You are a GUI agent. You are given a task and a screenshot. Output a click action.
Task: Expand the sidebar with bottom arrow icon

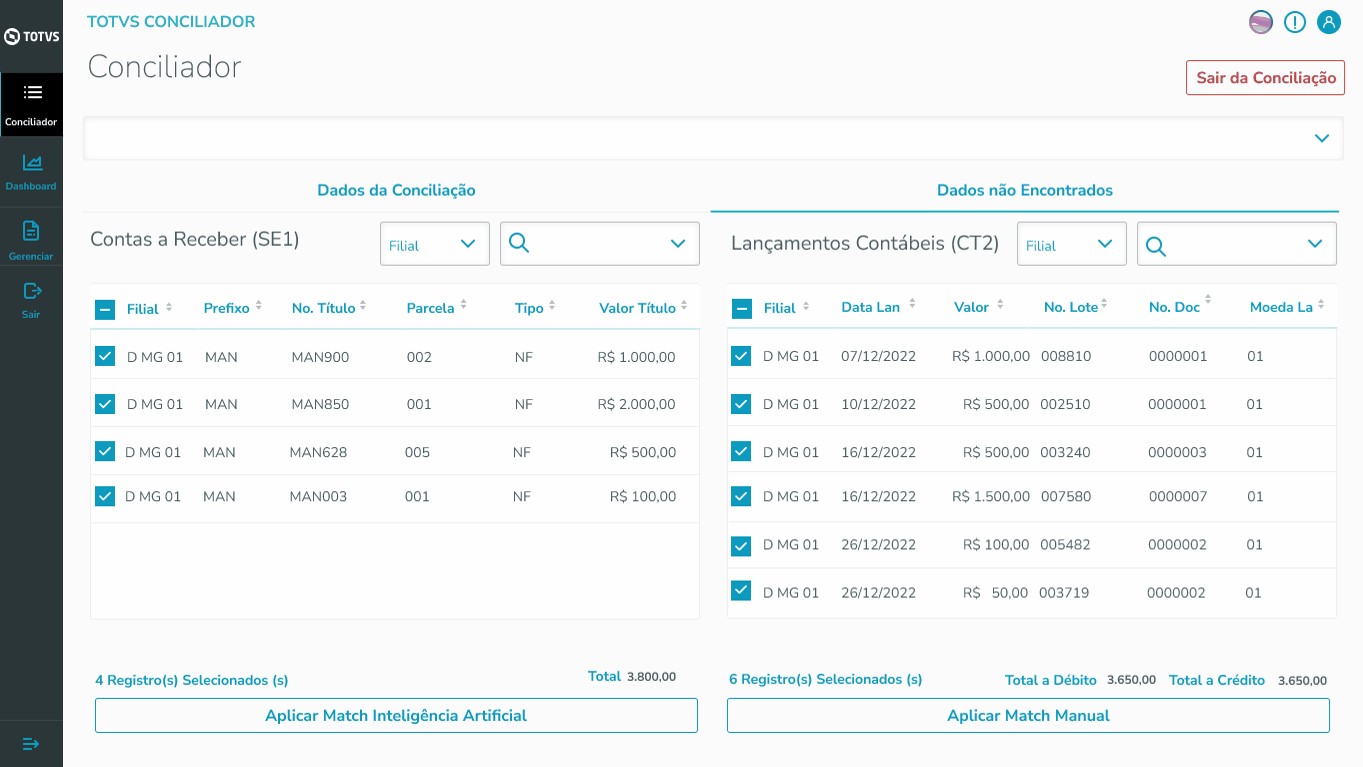click(31, 744)
